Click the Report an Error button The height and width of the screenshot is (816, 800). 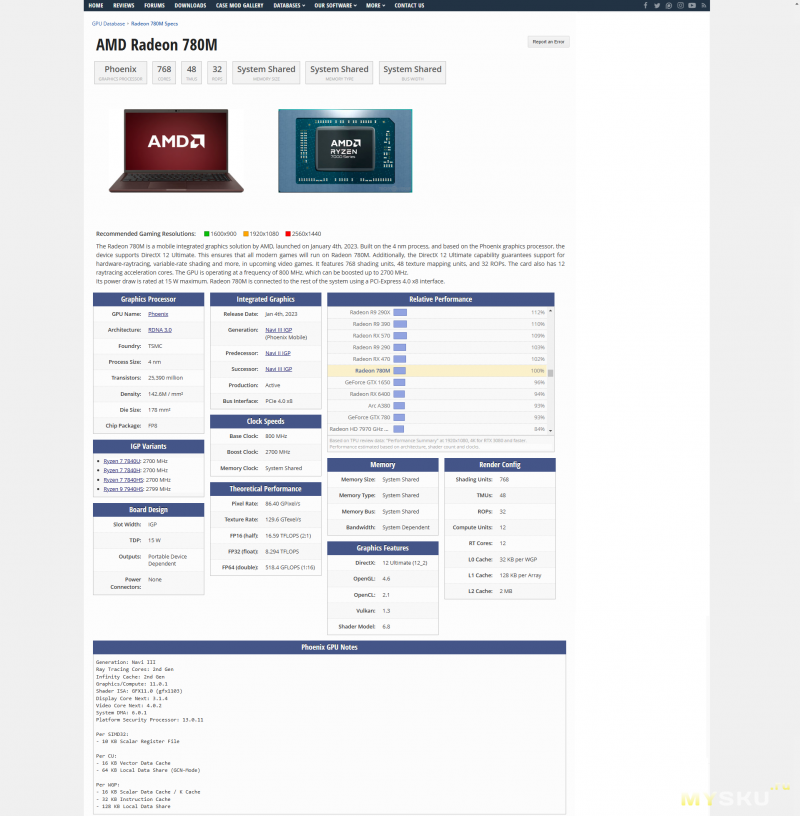pos(549,42)
